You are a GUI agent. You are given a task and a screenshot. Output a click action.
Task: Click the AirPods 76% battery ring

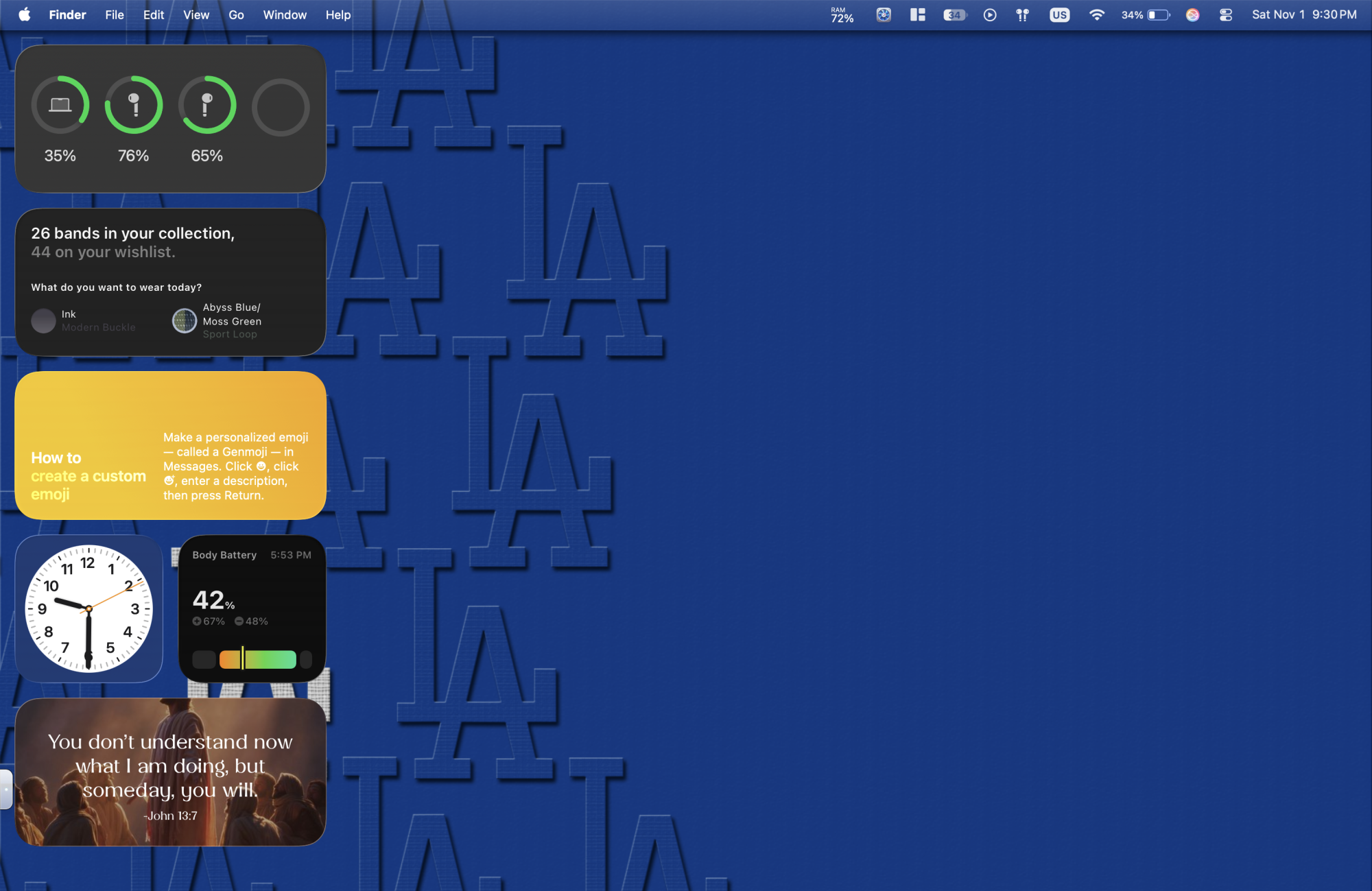[134, 106]
